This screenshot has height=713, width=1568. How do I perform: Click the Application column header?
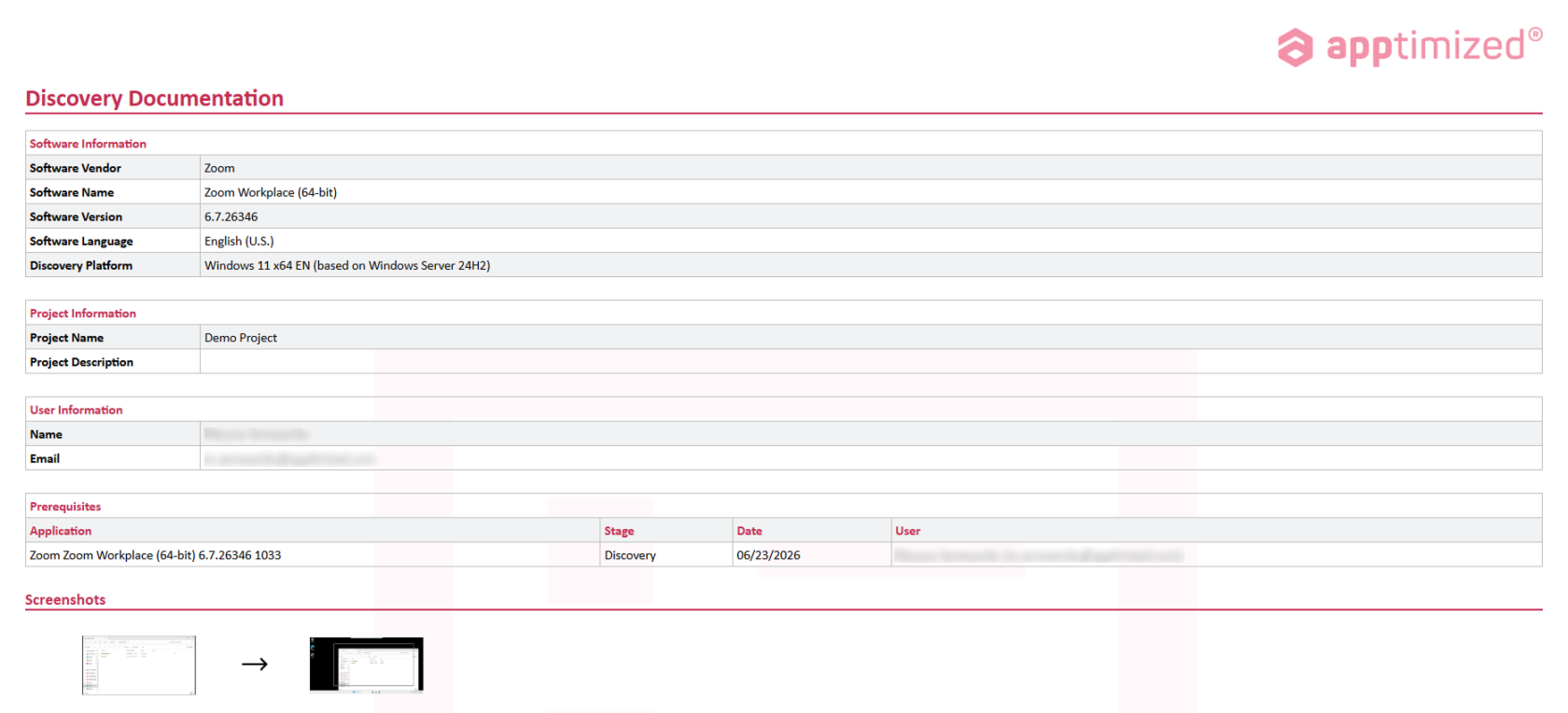click(61, 531)
